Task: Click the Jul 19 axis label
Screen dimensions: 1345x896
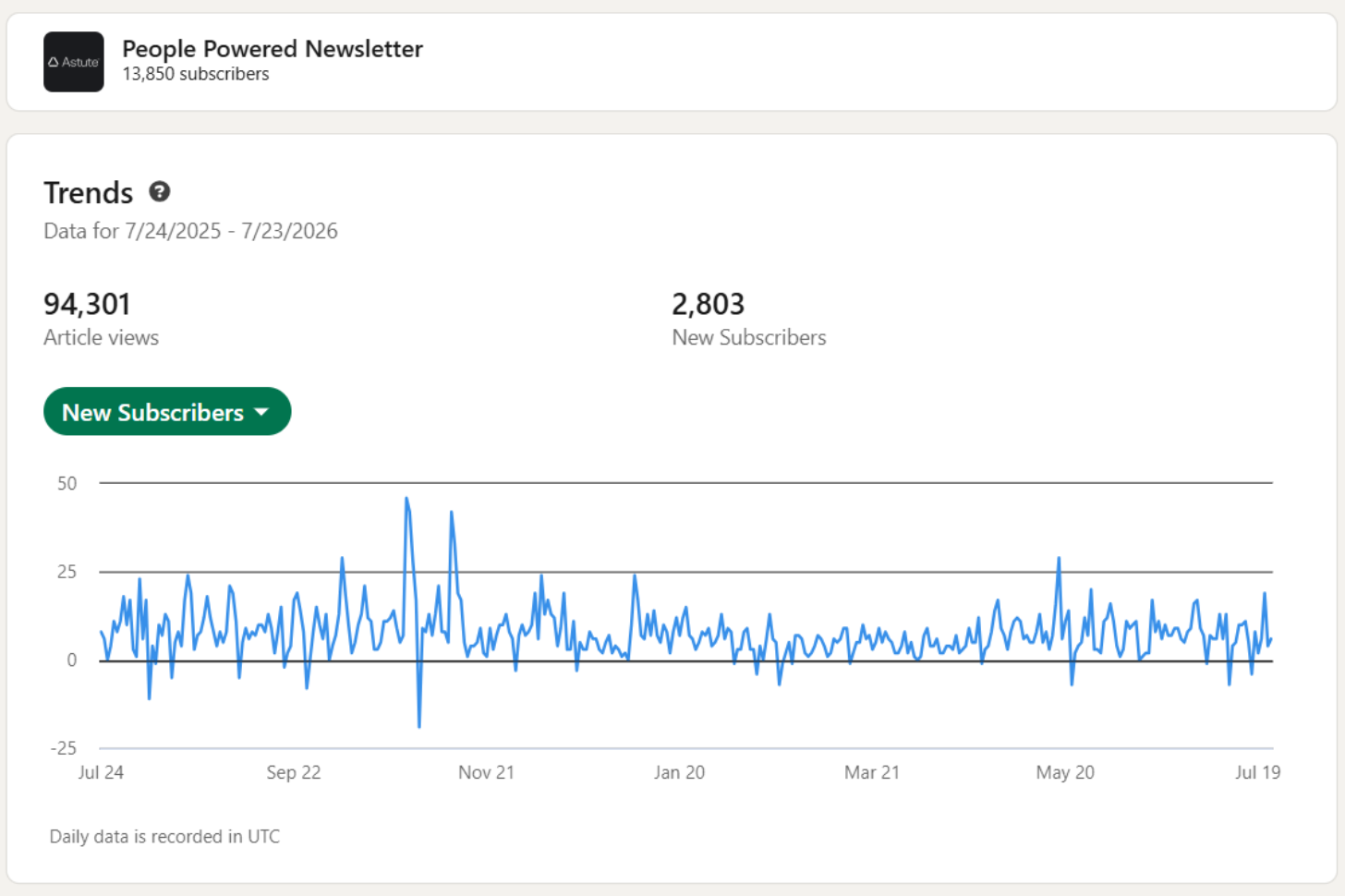Action: pyautogui.click(x=1257, y=772)
